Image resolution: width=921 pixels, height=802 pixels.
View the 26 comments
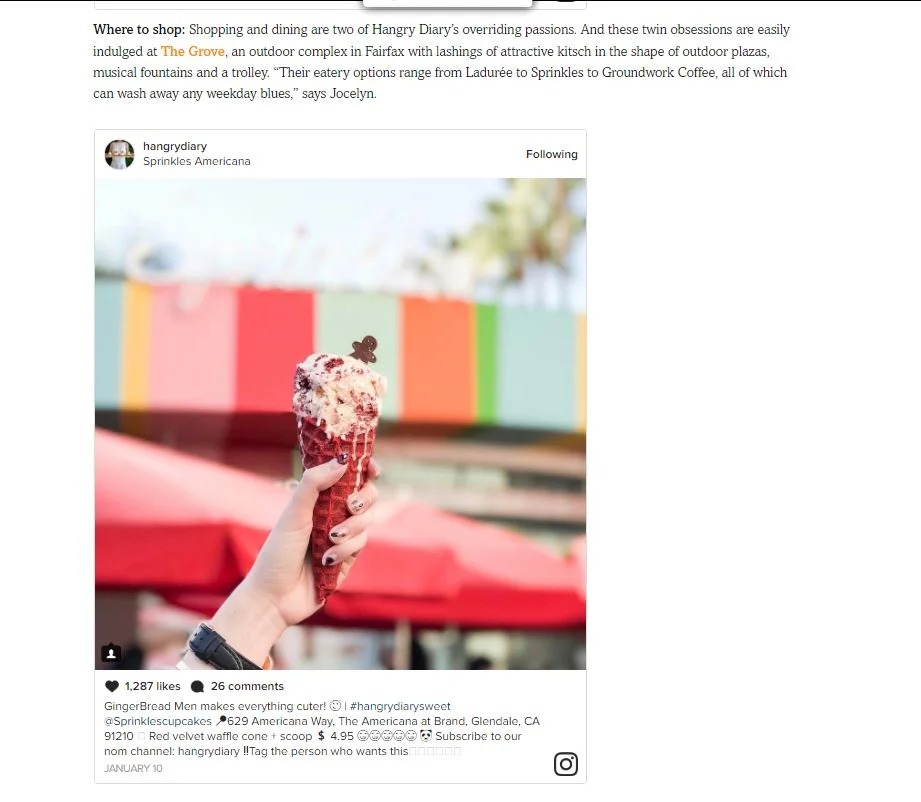click(247, 686)
